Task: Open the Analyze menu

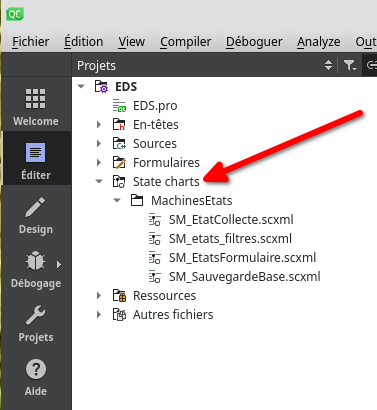Action: point(319,42)
